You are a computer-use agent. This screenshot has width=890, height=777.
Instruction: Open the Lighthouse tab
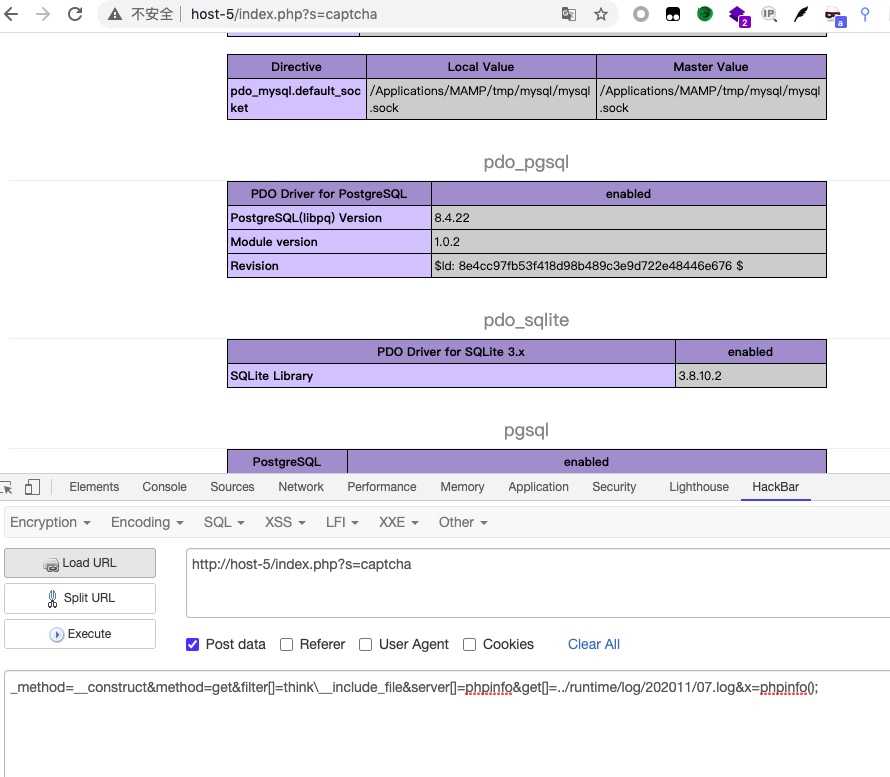[699, 487]
